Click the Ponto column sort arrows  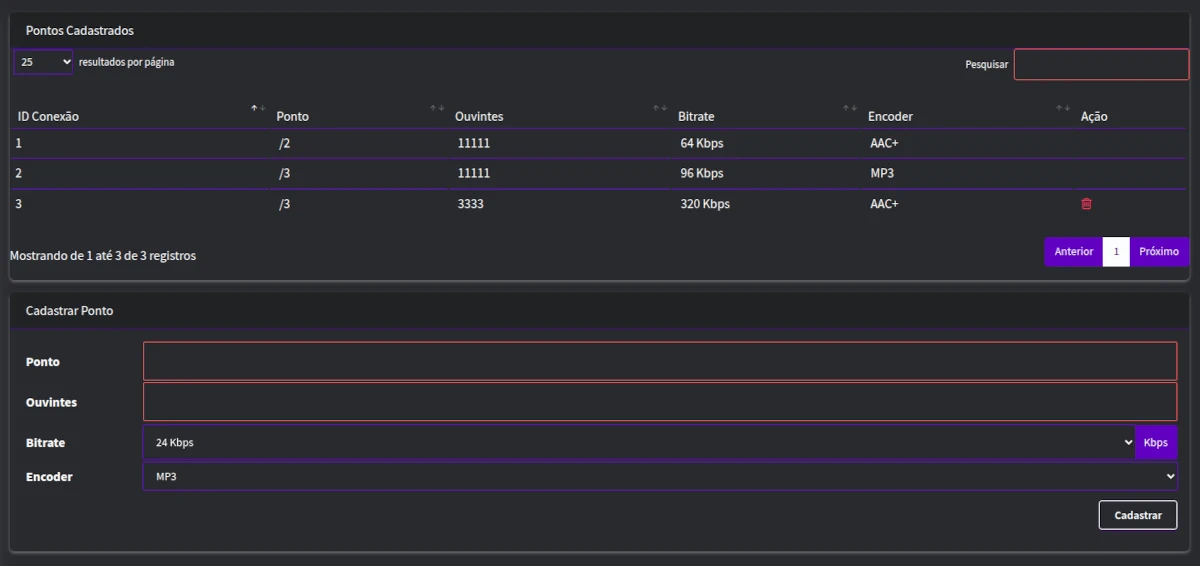437,108
